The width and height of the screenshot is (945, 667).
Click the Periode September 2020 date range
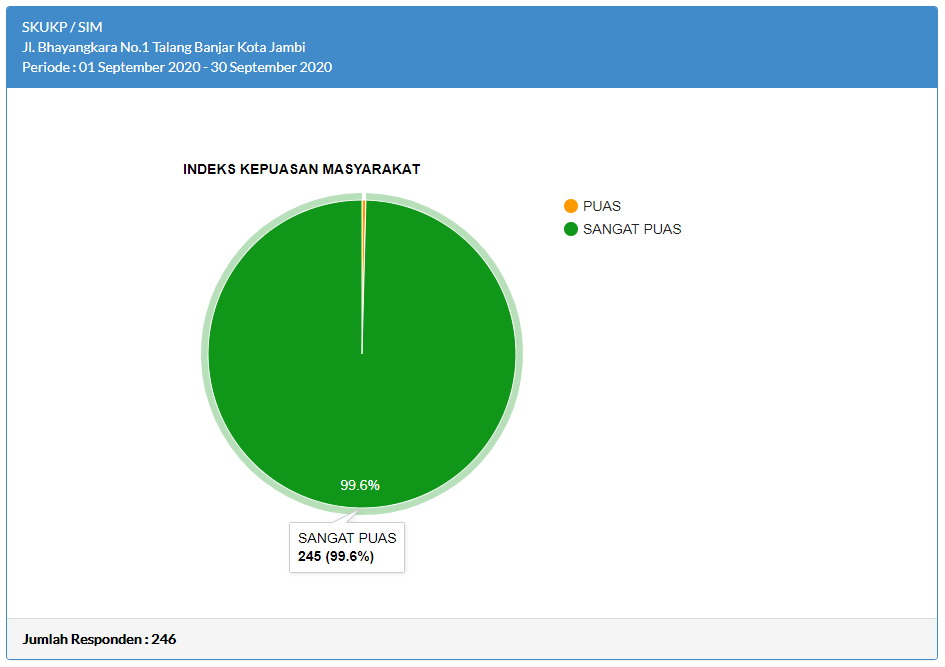tap(177, 67)
